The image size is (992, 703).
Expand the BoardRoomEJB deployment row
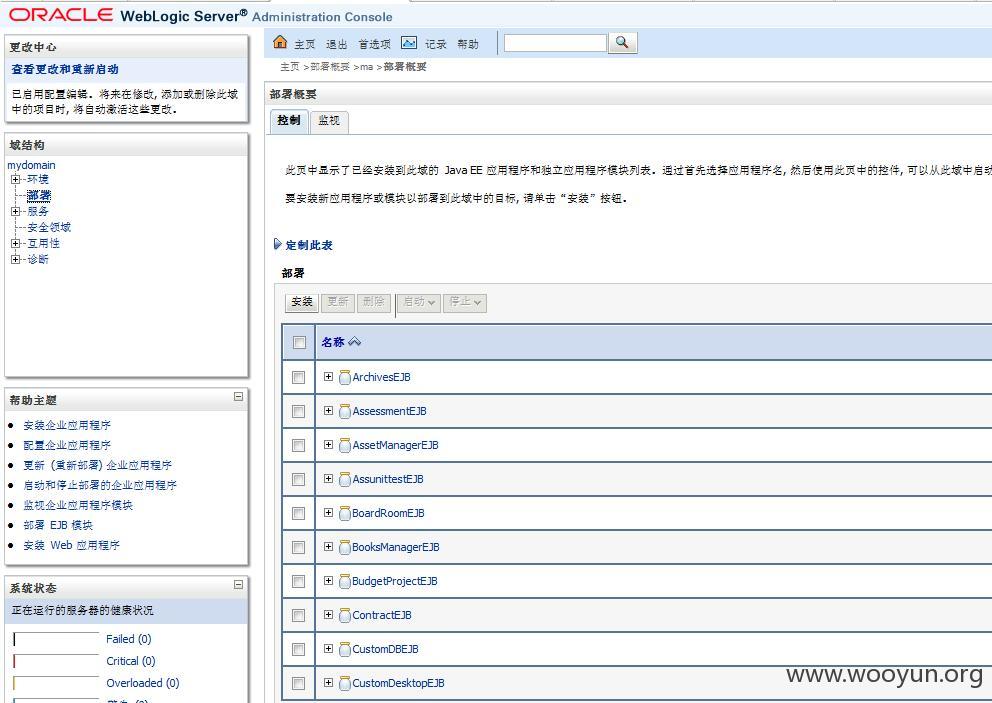(x=328, y=513)
